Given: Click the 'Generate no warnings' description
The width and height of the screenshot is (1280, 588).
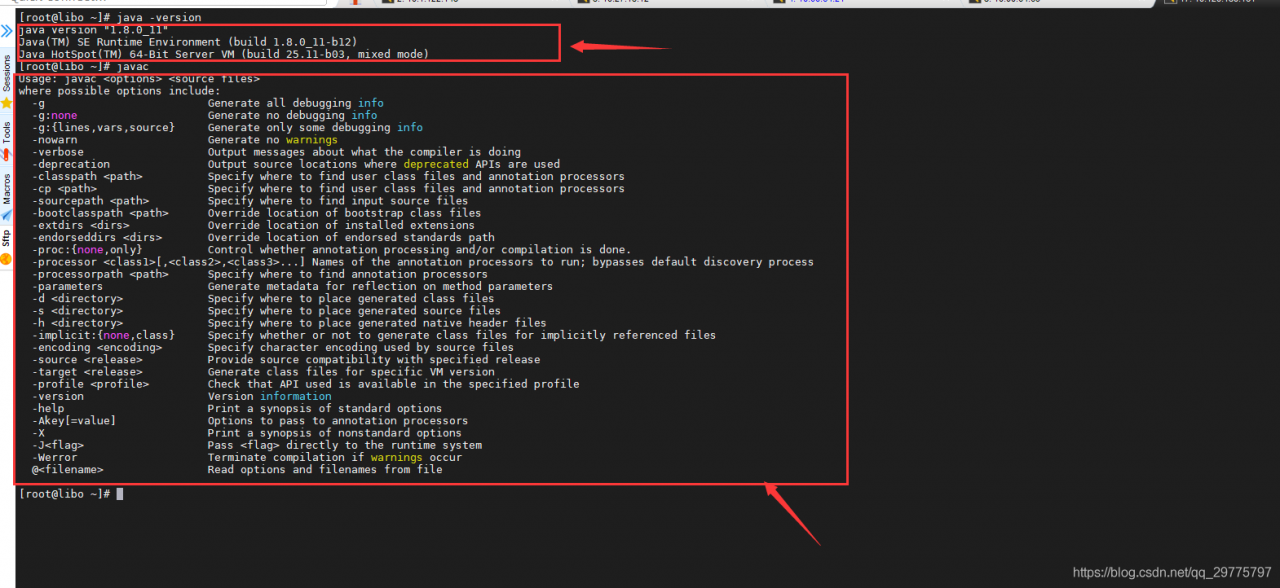Looking at the screenshot, I should (x=272, y=140).
